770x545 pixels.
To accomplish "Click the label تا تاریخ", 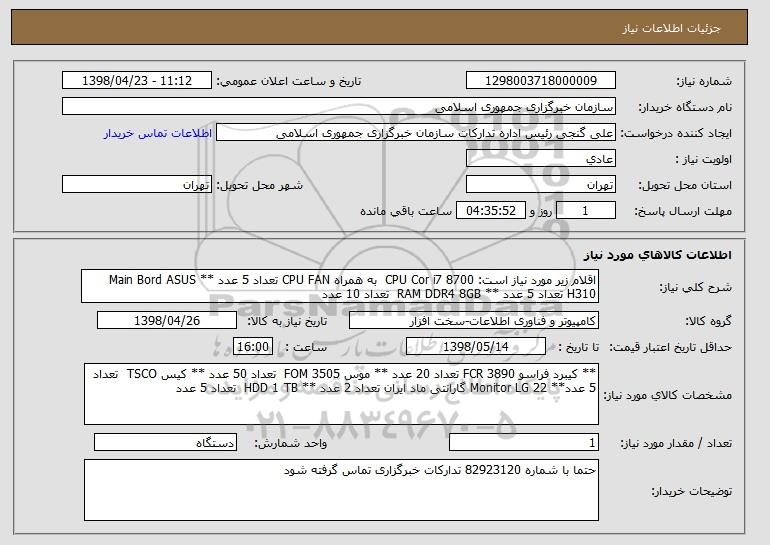I will (578, 348).
